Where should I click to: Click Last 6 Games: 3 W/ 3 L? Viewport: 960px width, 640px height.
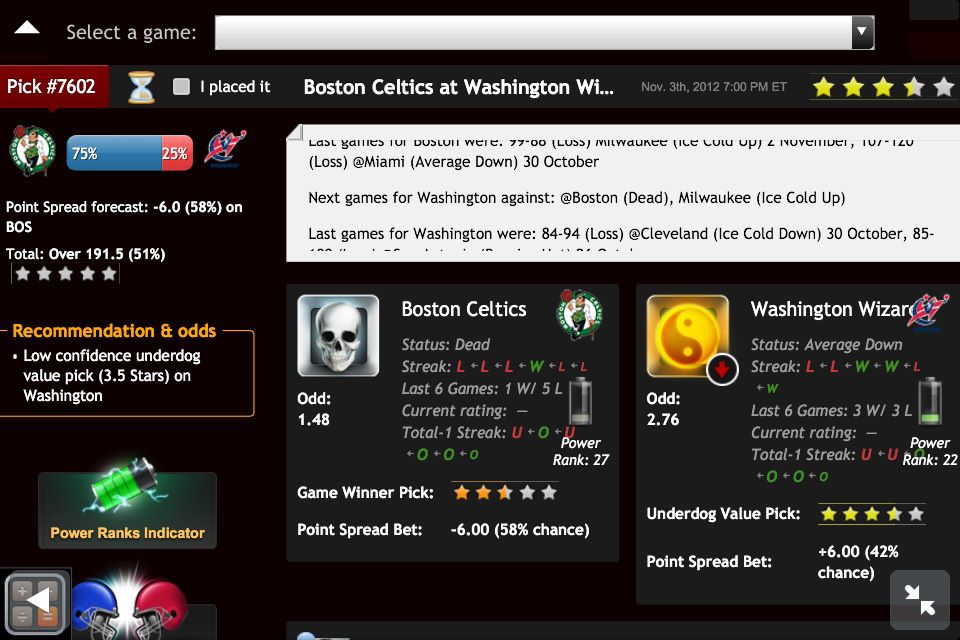831,411
